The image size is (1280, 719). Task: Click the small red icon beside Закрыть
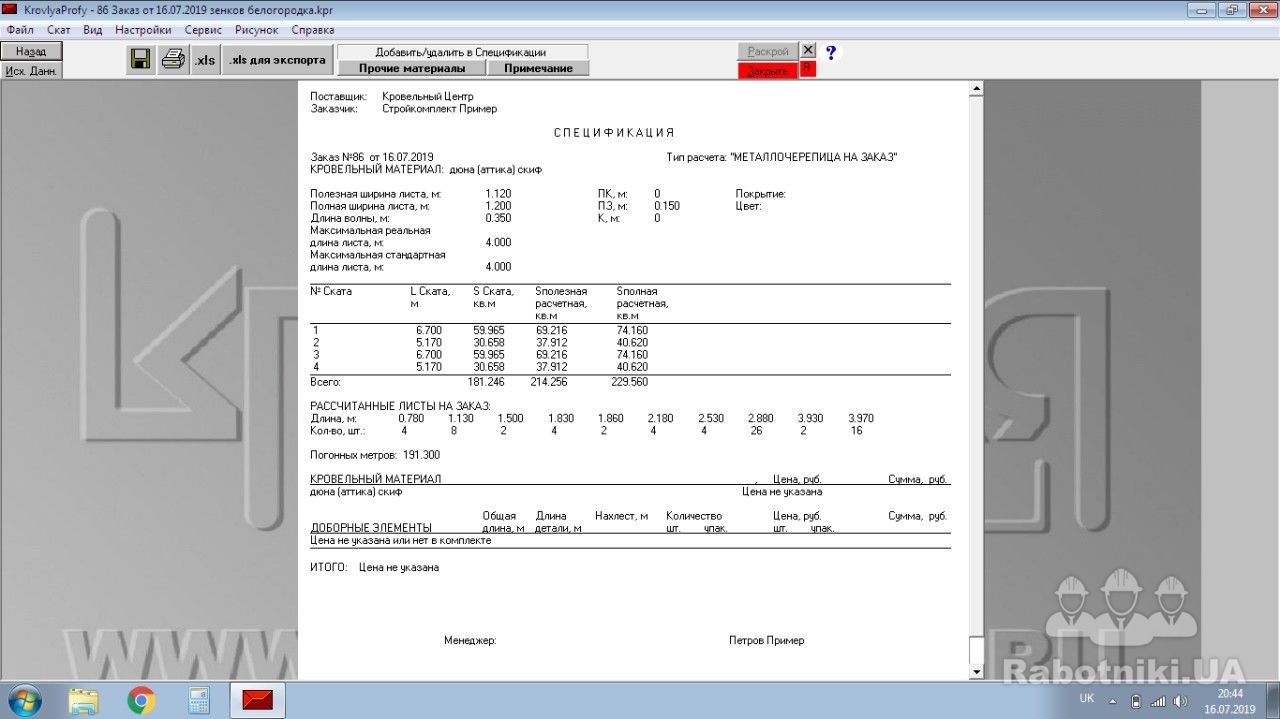coord(808,69)
